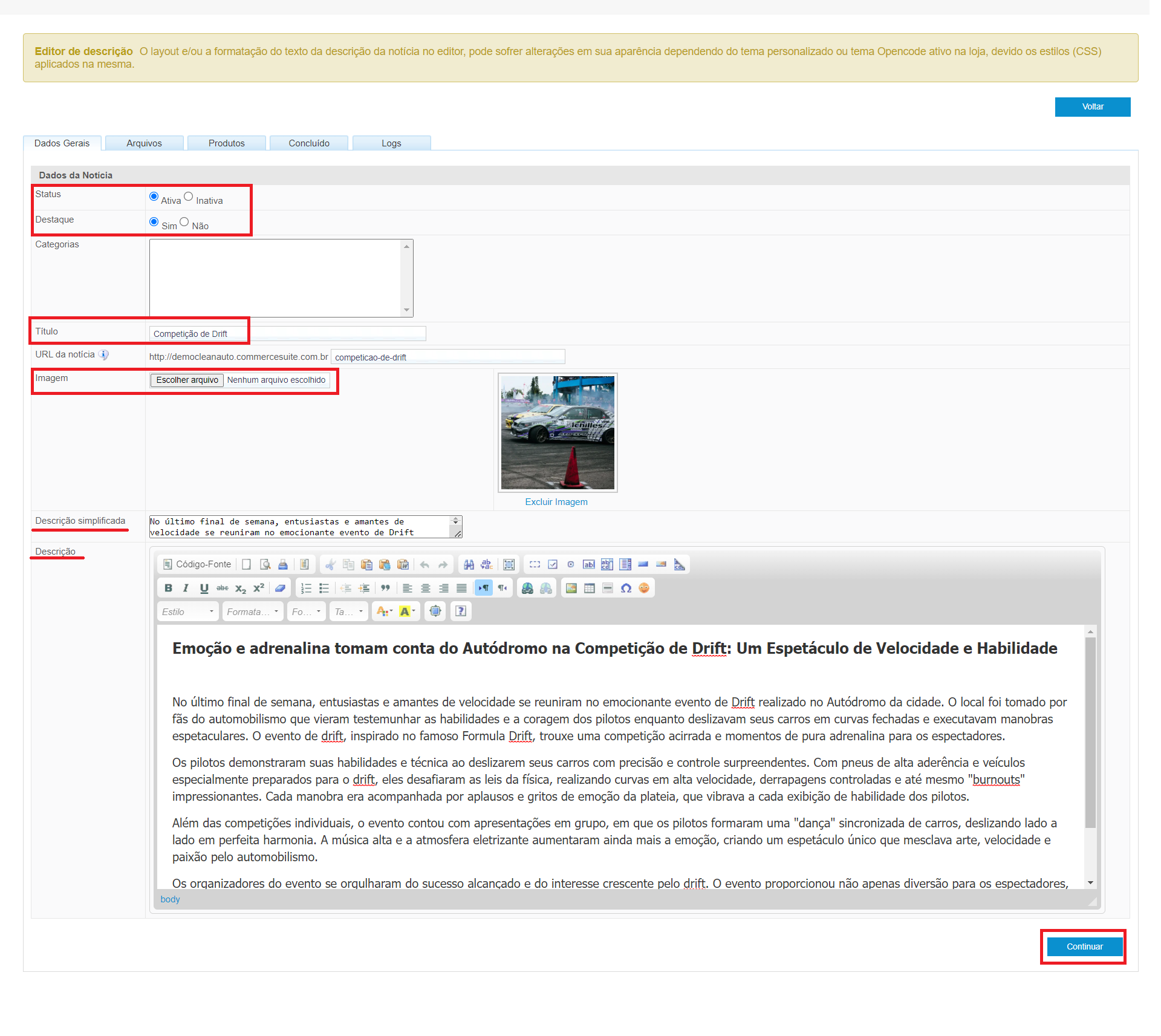Insert a numbered list
Viewport: 1161px width, 1036px height.
306,588
